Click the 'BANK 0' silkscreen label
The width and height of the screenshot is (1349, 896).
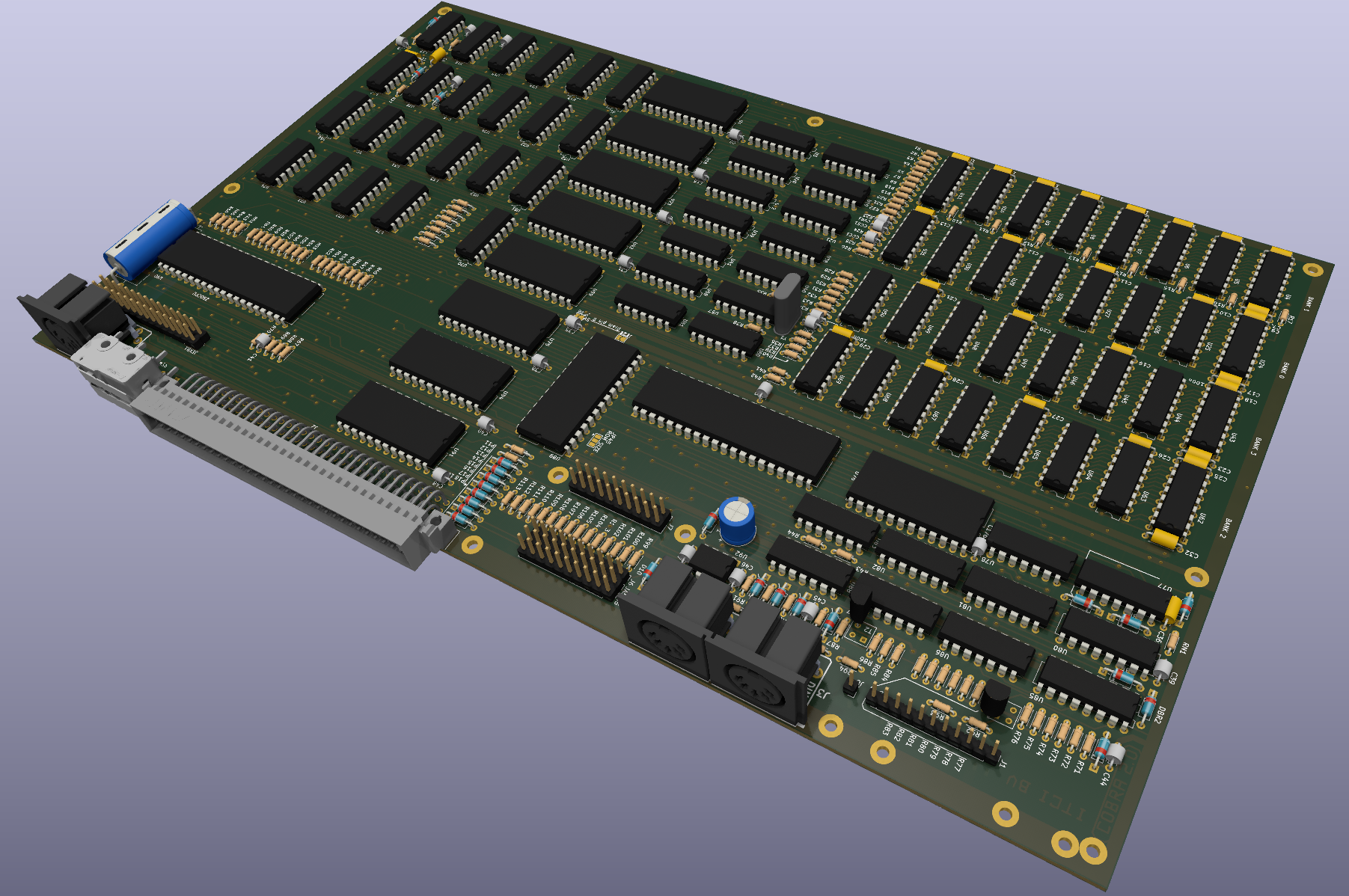[x=1283, y=370]
